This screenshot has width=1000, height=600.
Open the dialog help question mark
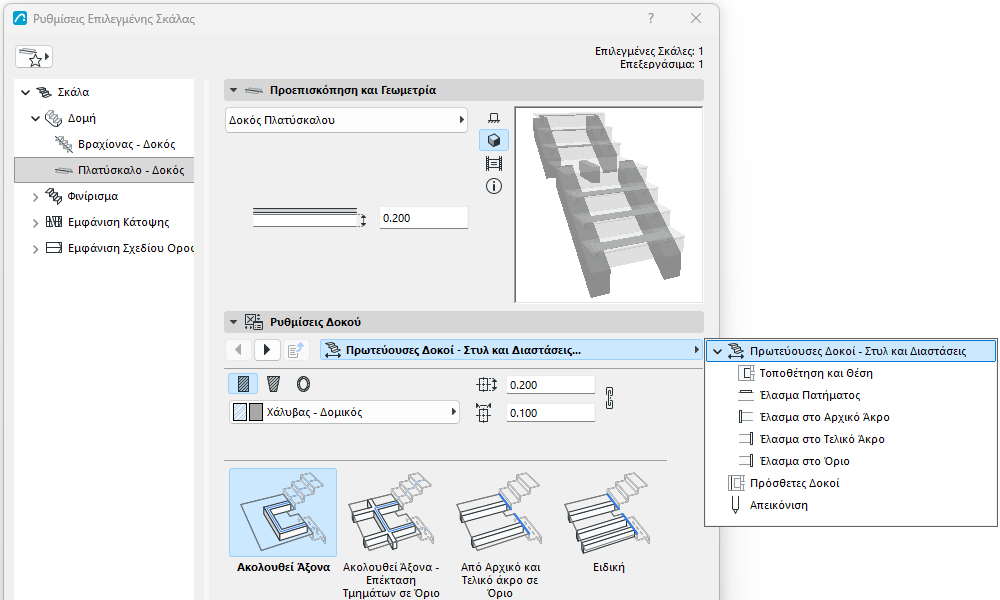coord(651,18)
